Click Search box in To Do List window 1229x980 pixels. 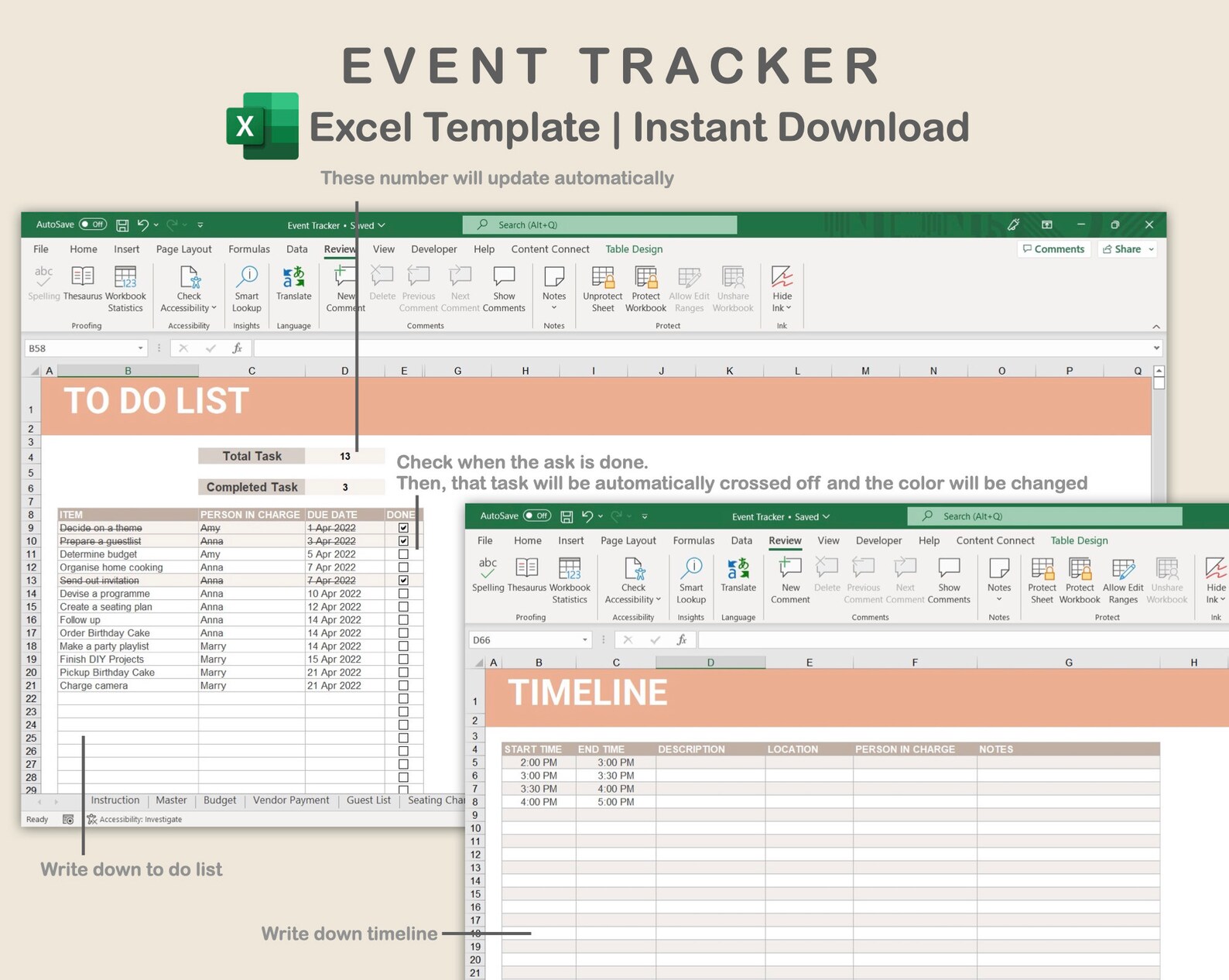click(x=600, y=225)
